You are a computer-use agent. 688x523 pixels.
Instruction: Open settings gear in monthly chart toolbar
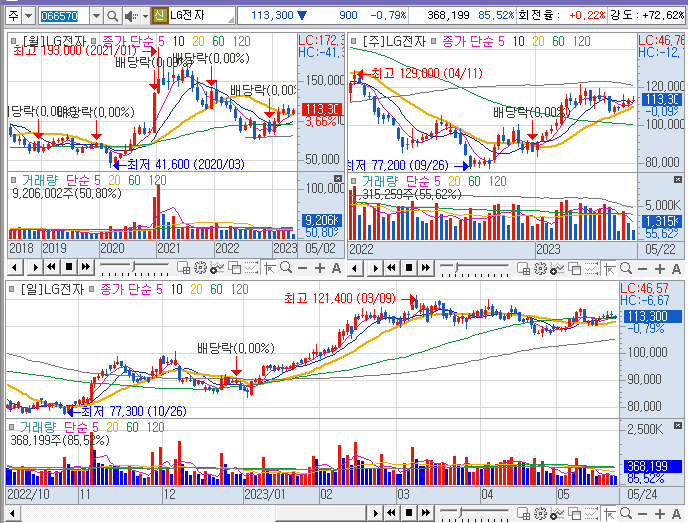[x=201, y=267]
